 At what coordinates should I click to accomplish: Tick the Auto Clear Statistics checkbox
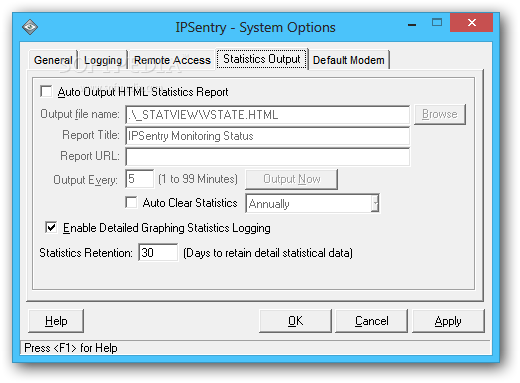131,202
